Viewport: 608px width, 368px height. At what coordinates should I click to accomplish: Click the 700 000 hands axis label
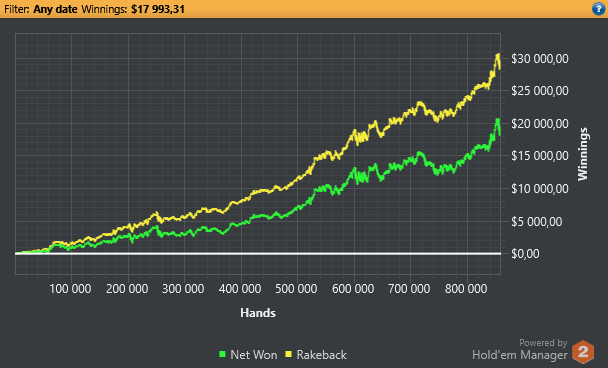click(x=409, y=289)
